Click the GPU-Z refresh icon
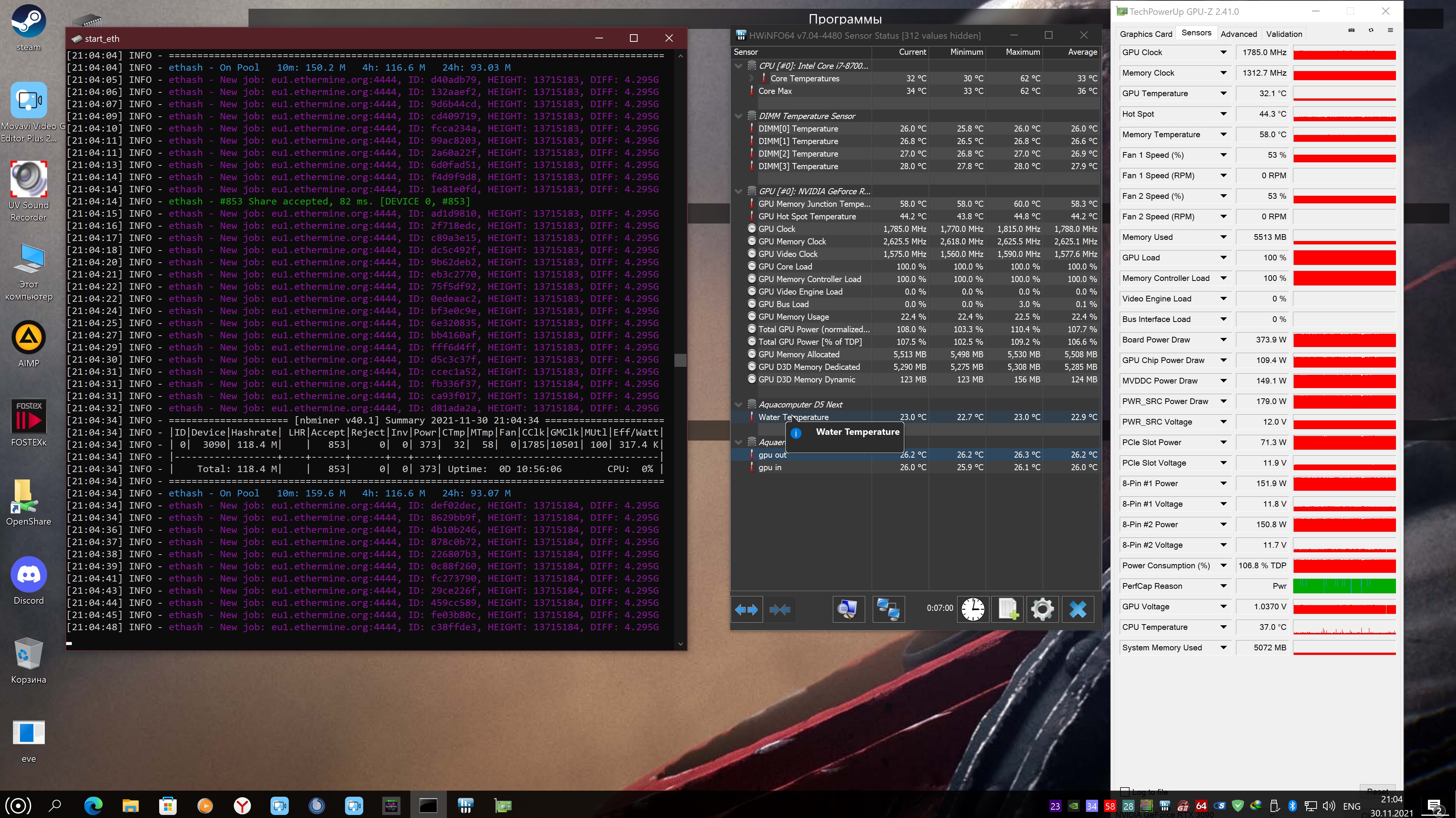Screen dimensions: 1456x818 [1371, 30]
